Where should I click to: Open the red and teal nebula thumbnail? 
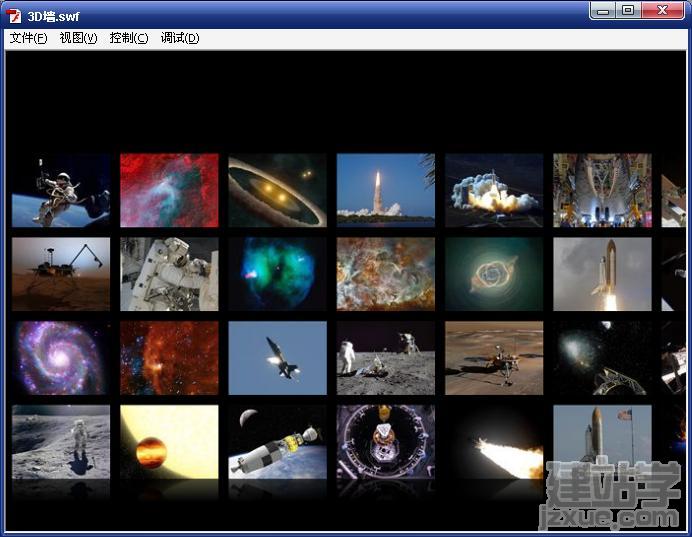[169, 190]
